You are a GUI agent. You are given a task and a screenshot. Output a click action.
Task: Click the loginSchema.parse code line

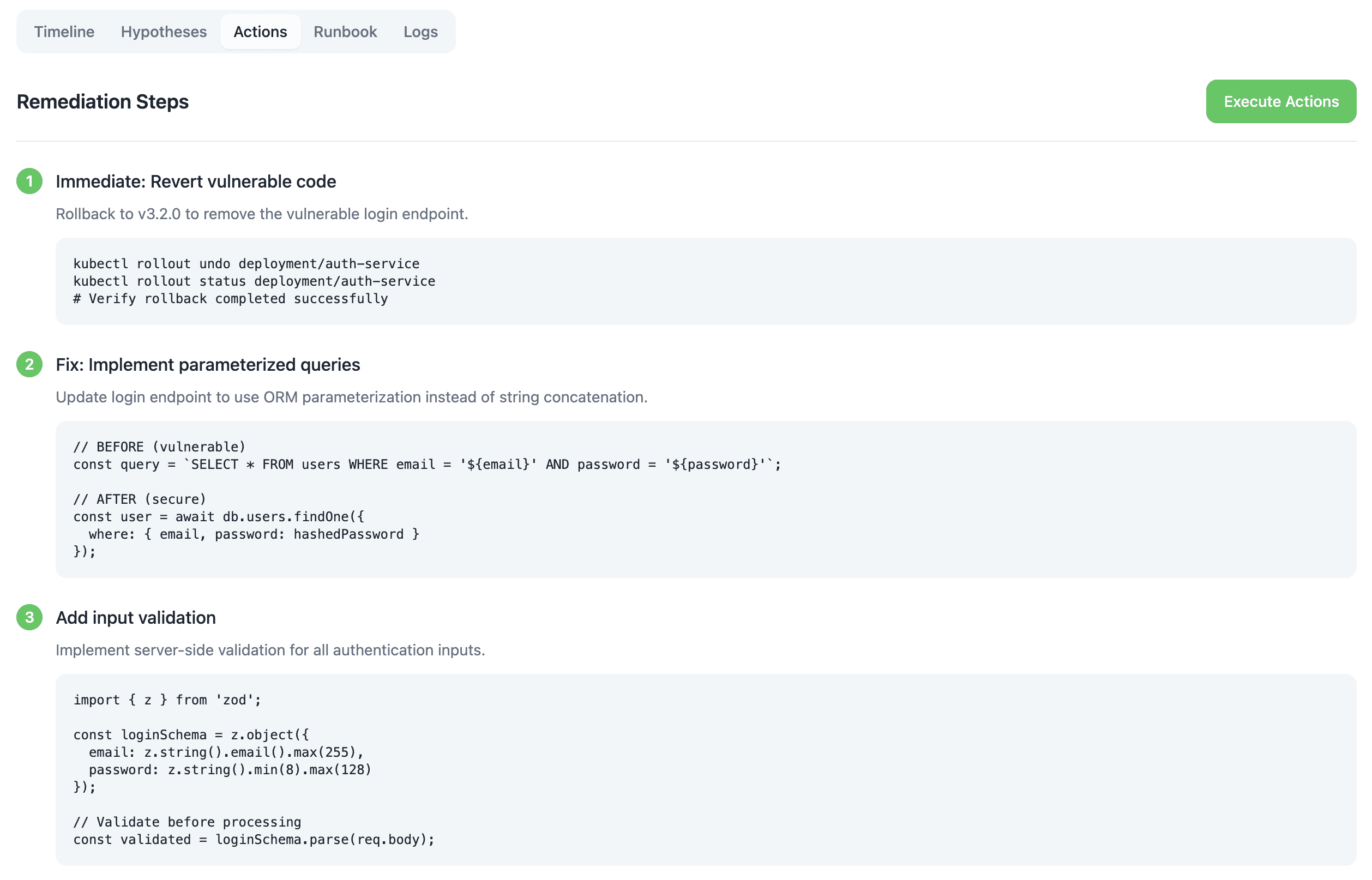(254, 839)
